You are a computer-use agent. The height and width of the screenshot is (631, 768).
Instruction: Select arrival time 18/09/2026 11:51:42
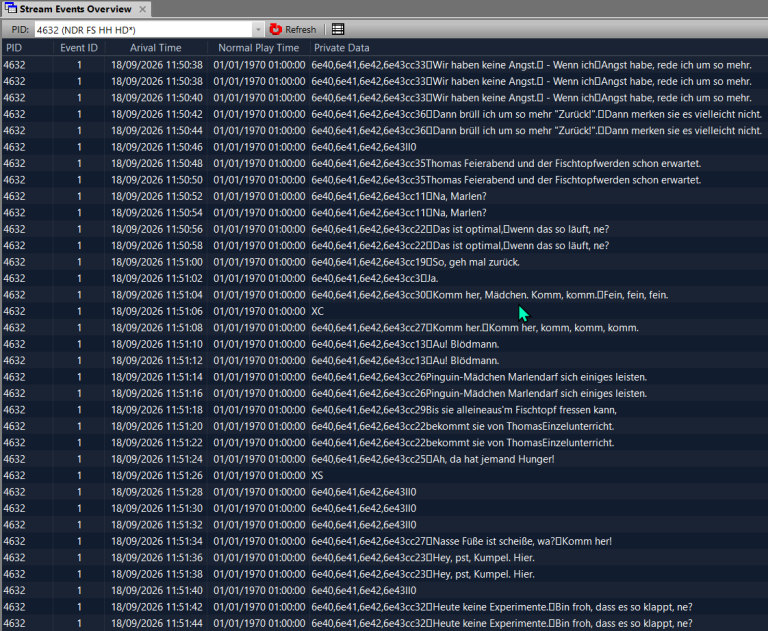(157, 607)
